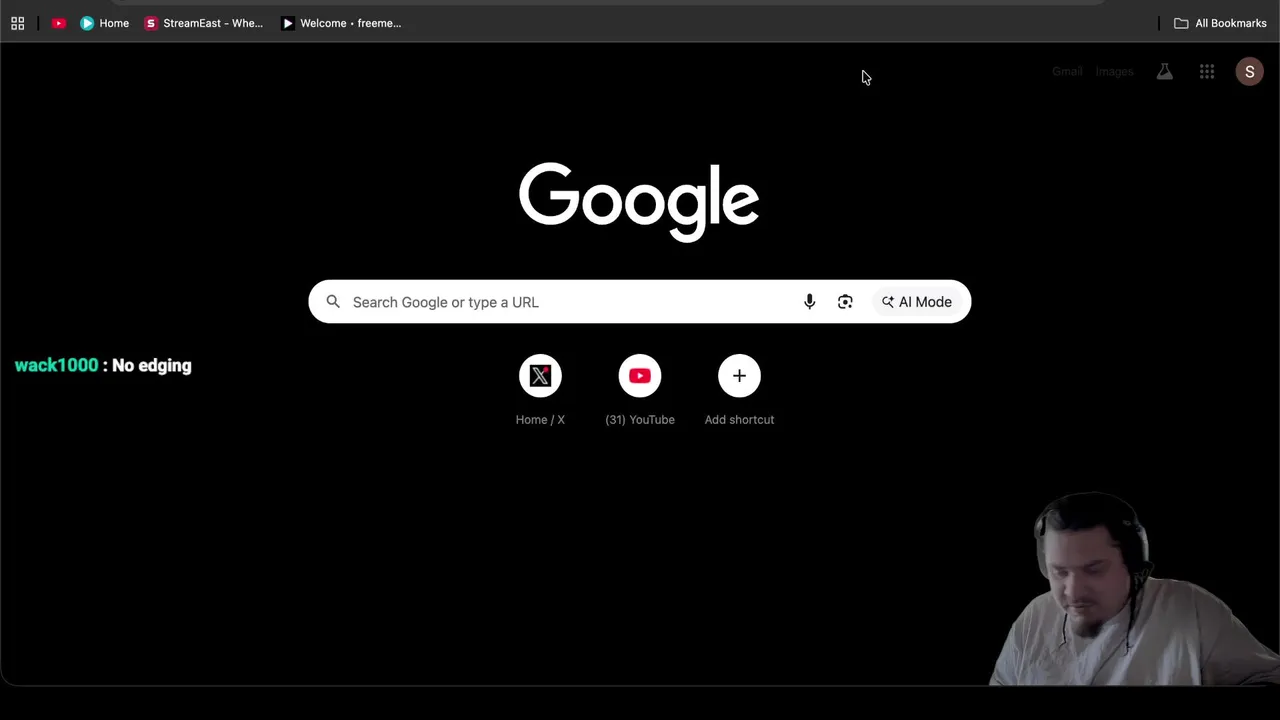The height and width of the screenshot is (720, 1280).
Task: Open the Images link
Action: coord(1114,72)
